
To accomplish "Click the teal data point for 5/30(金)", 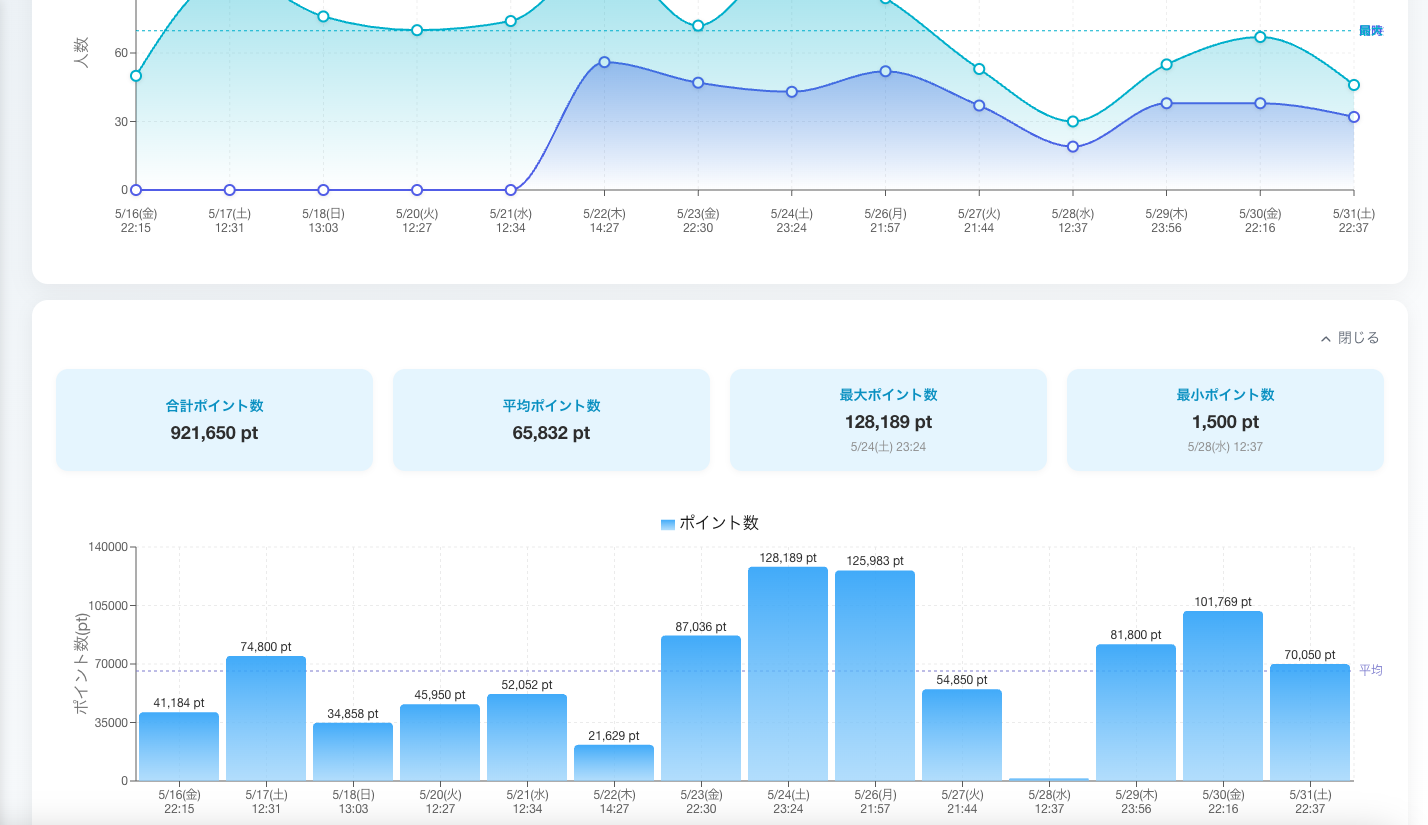I will (x=1258, y=37).
